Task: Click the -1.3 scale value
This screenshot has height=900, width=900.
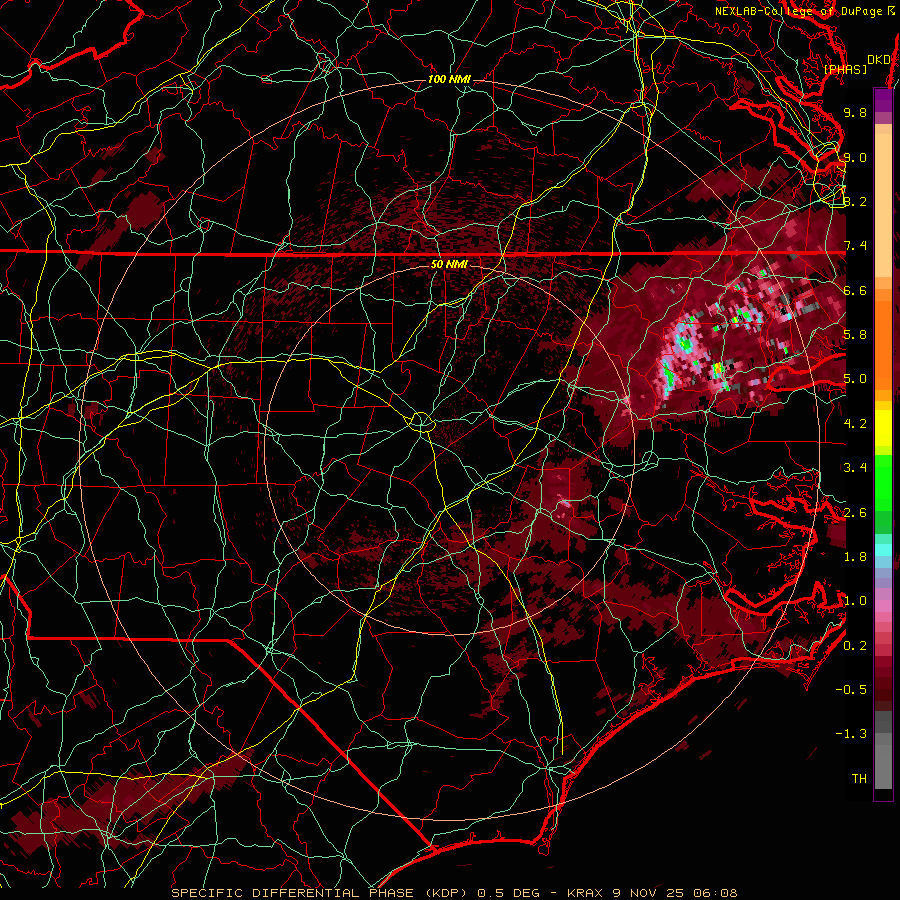Action: coord(851,734)
